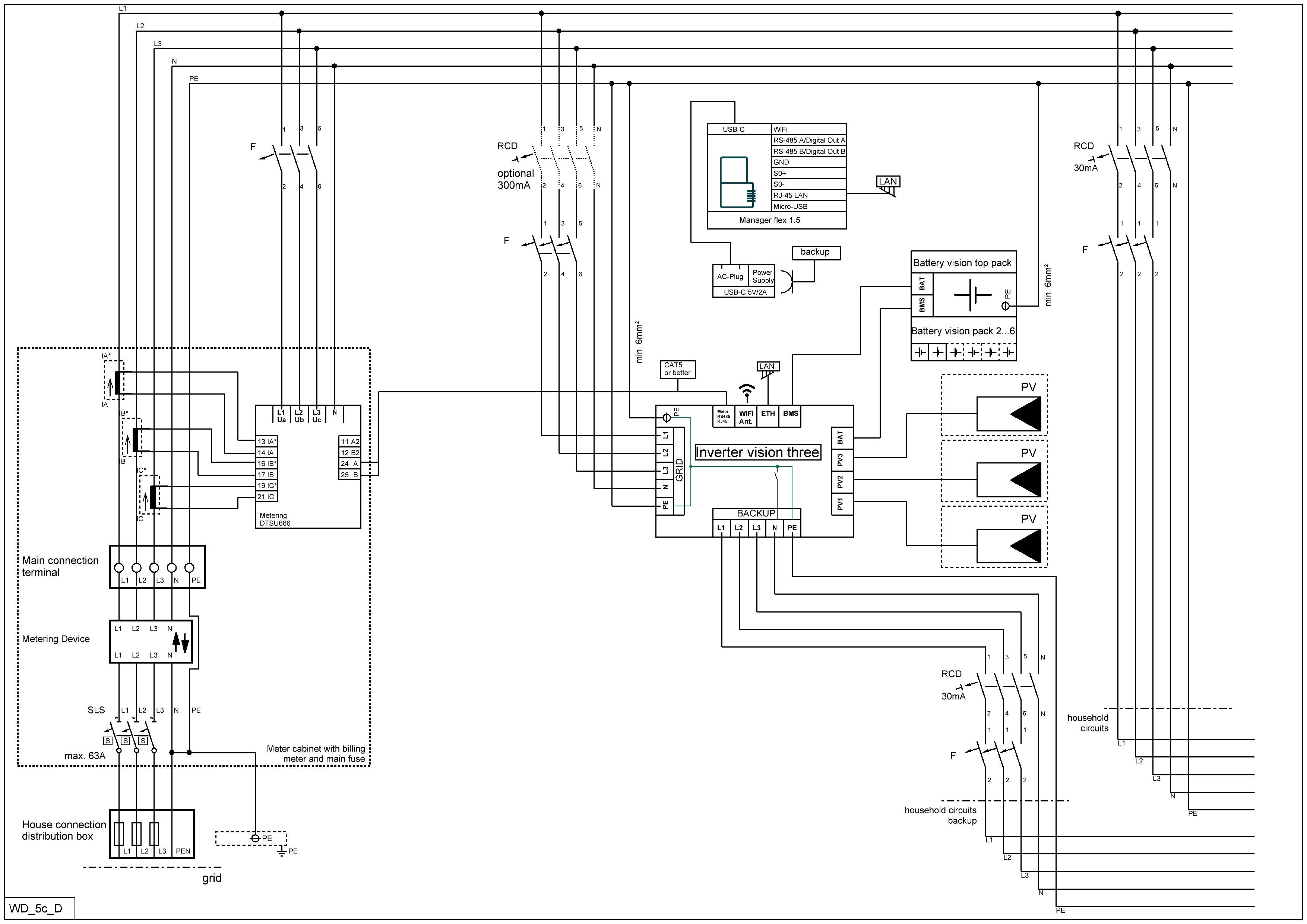Image resolution: width=1307 pixels, height=924 pixels.
Task: Click terminal 24 A on DTSU666 meter
Action: tap(349, 464)
